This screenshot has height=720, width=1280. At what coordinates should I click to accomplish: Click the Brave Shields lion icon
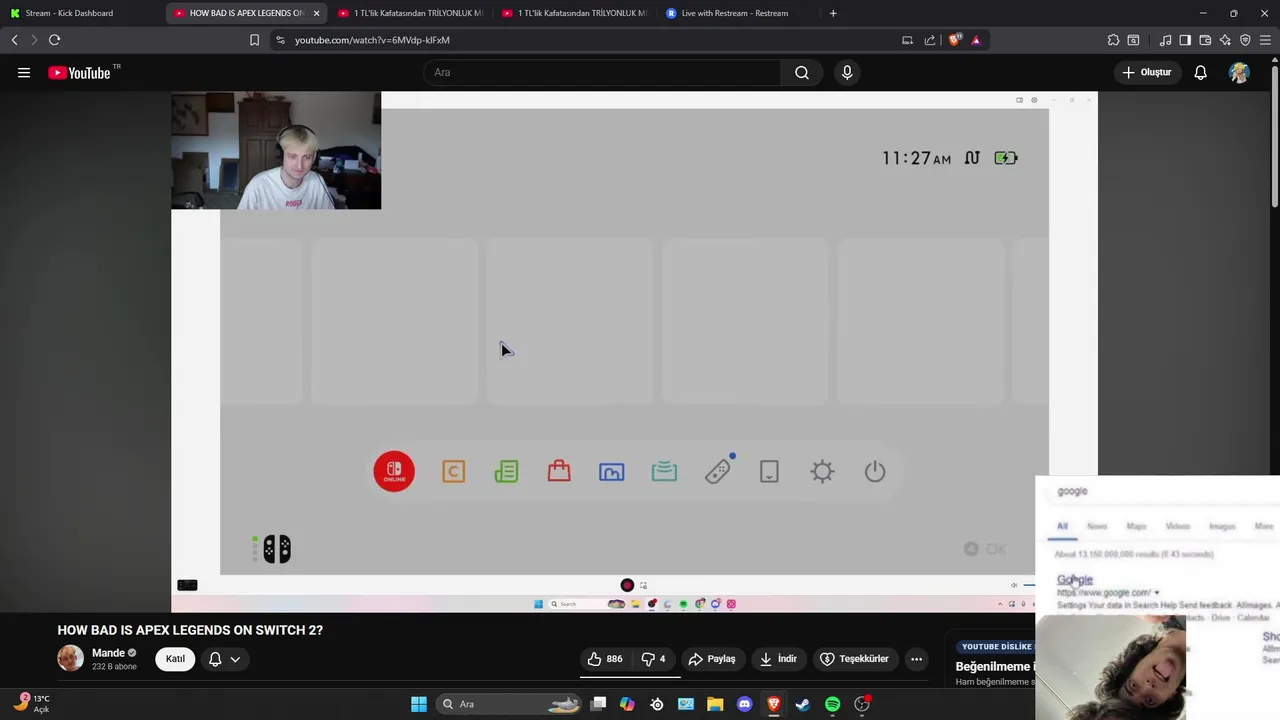click(955, 40)
